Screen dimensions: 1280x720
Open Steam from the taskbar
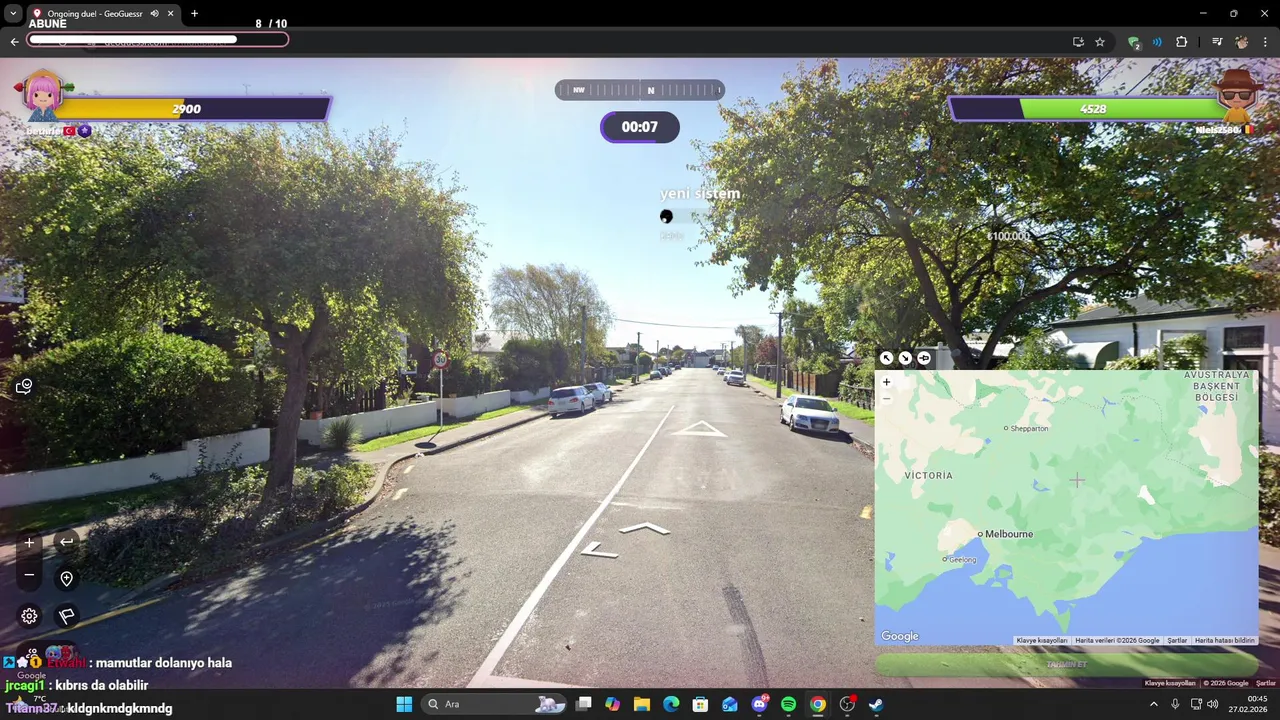point(876,704)
